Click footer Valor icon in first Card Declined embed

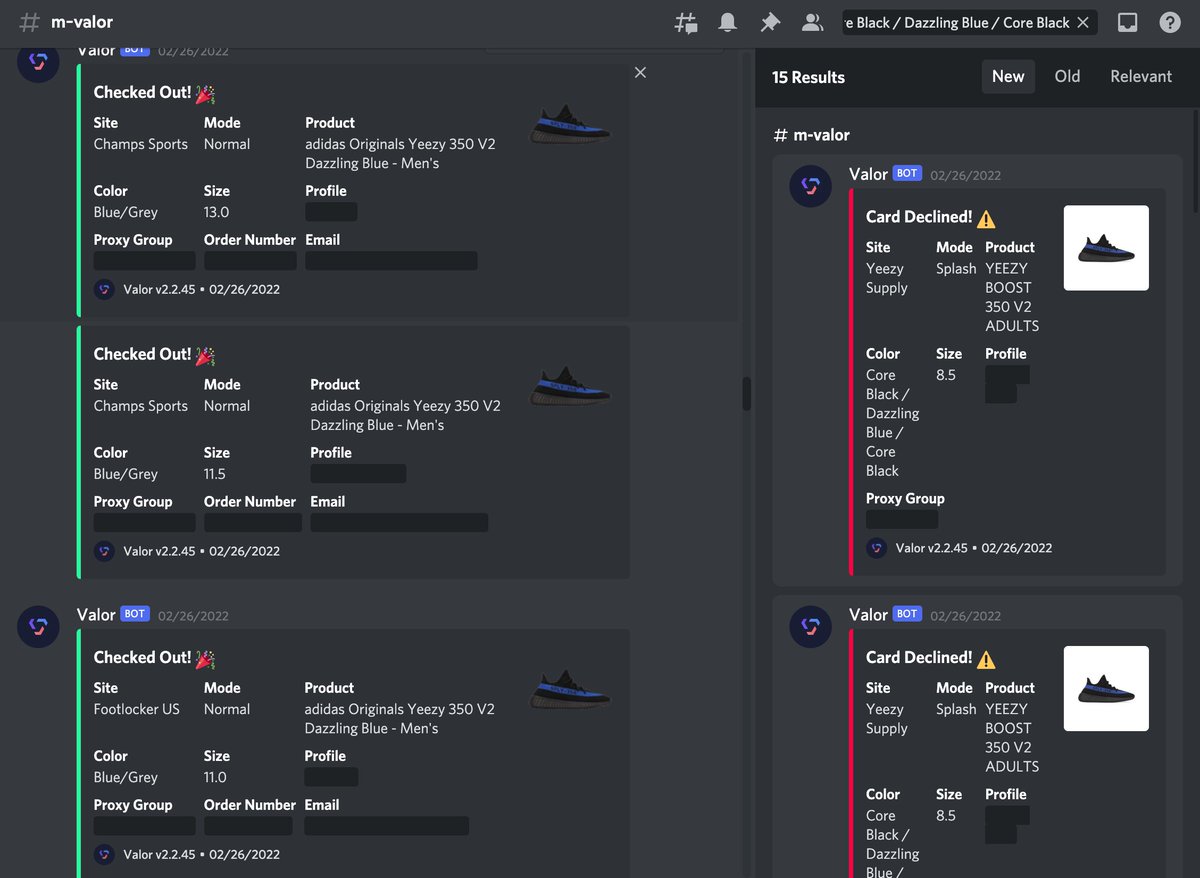pyautogui.click(x=876, y=548)
